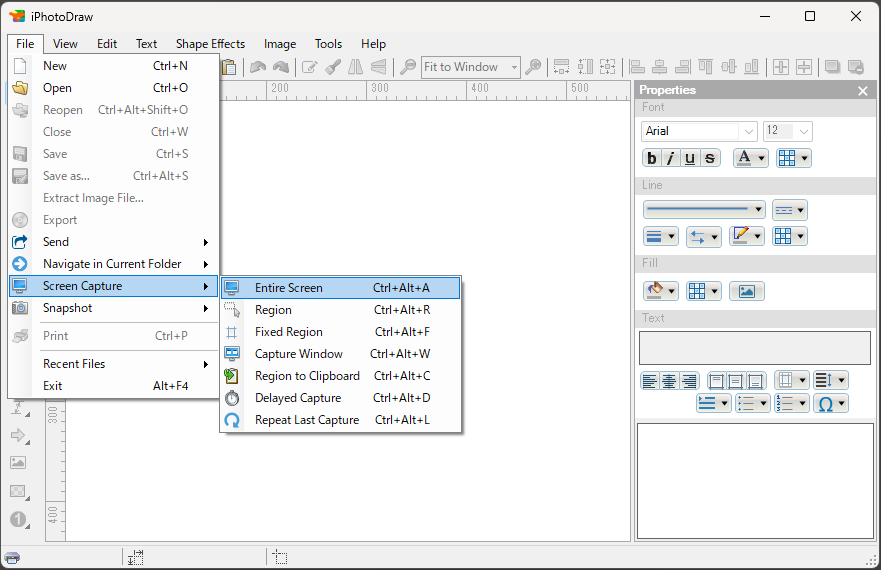Set vertical text alignment to bottom
Screen dimensions: 881x570
756,381
